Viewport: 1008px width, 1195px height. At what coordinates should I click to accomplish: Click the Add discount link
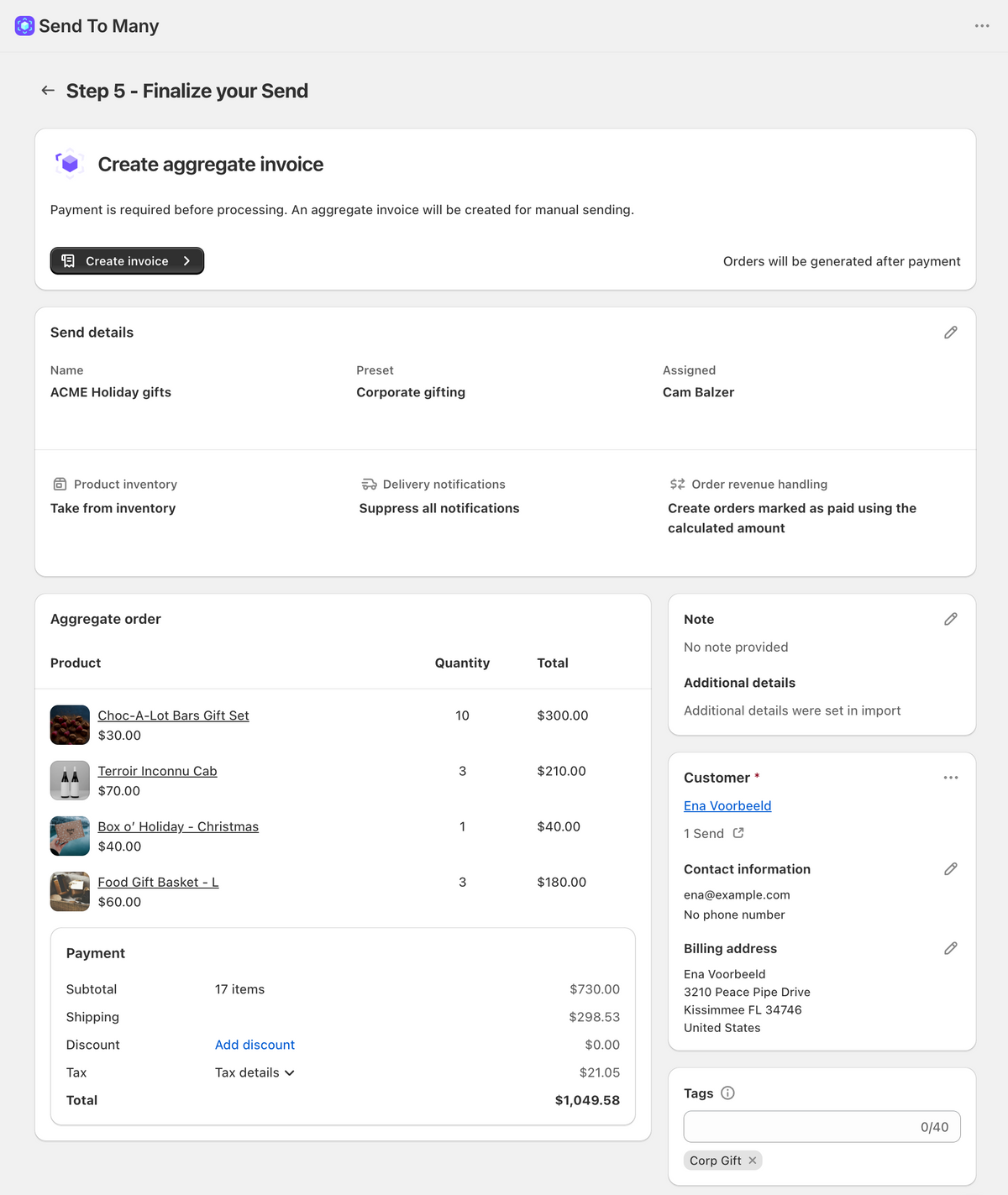255,1045
